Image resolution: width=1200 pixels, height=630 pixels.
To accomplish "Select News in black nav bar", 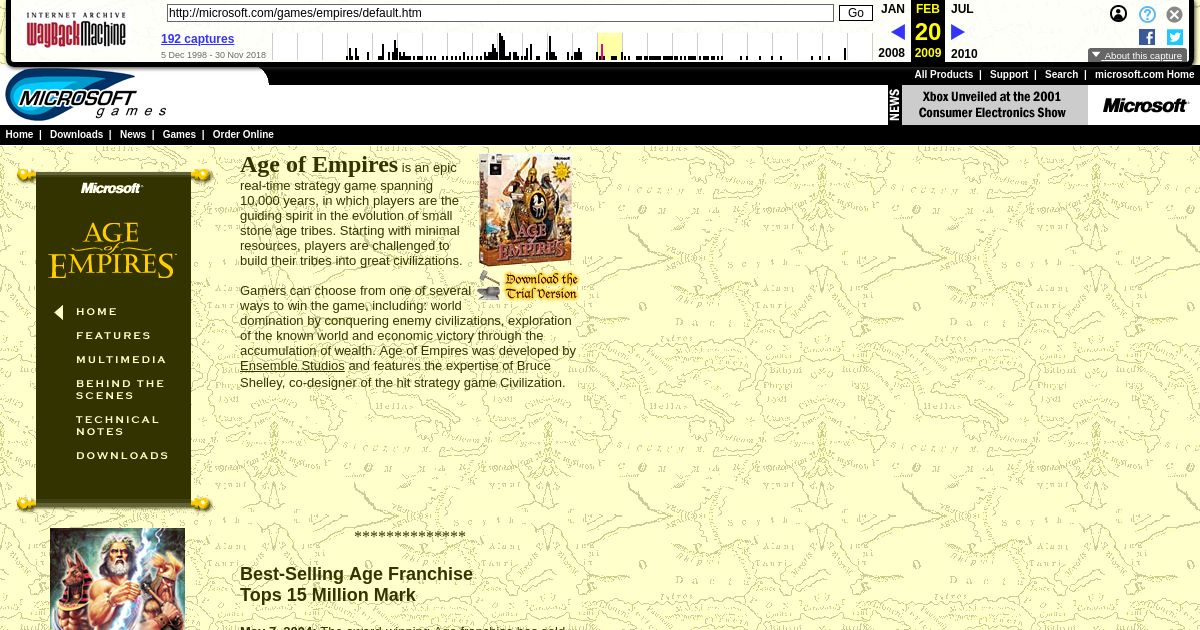I will [x=133, y=135].
